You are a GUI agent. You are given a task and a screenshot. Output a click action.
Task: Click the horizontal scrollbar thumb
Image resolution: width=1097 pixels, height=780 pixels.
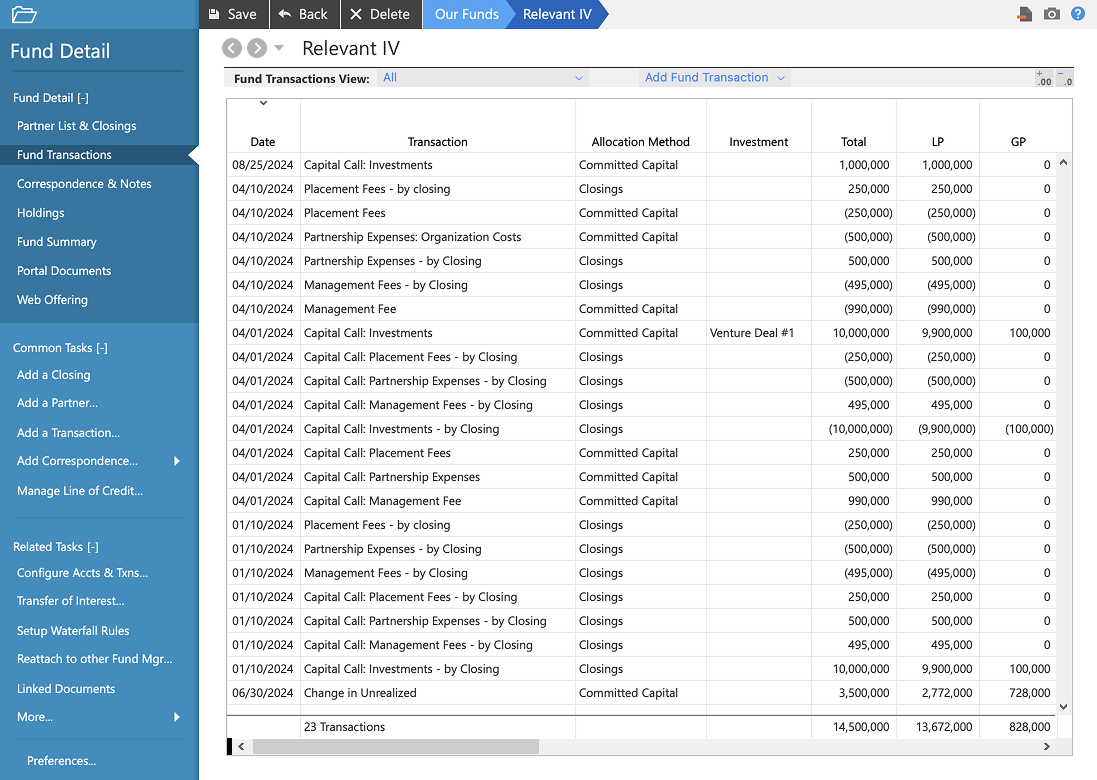pos(396,746)
